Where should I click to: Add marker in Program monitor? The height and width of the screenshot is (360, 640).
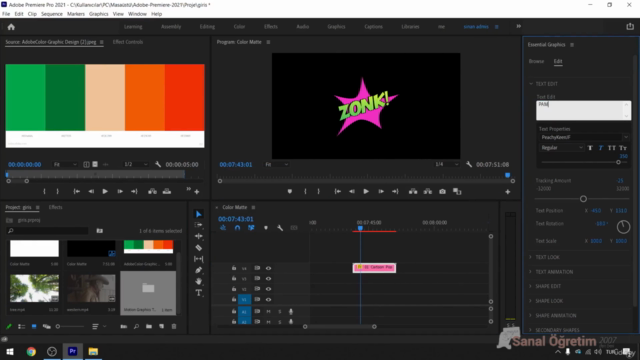pos(289,191)
